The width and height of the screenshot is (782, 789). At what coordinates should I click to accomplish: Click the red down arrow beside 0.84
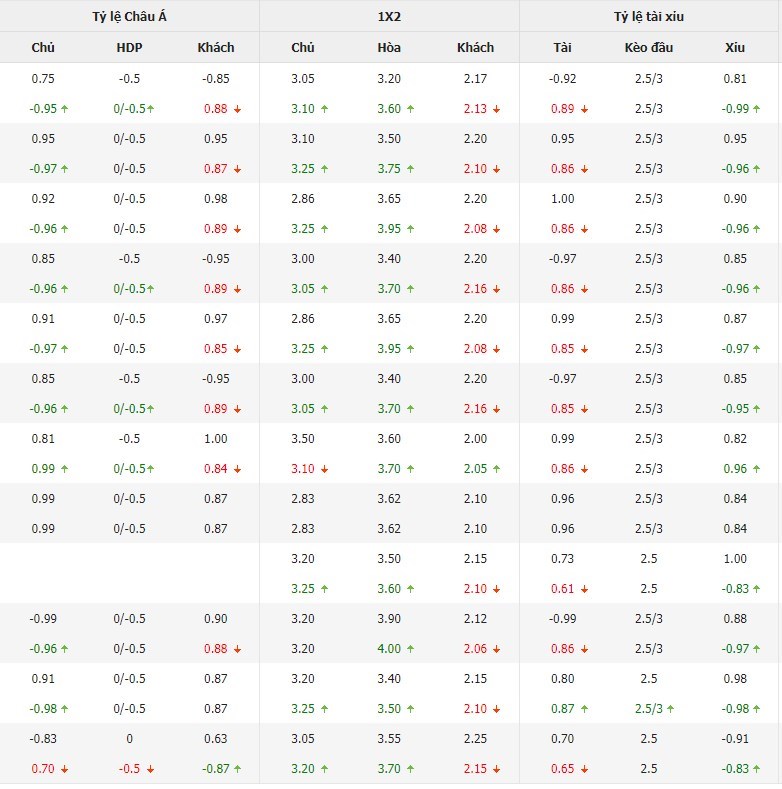[x=238, y=469]
